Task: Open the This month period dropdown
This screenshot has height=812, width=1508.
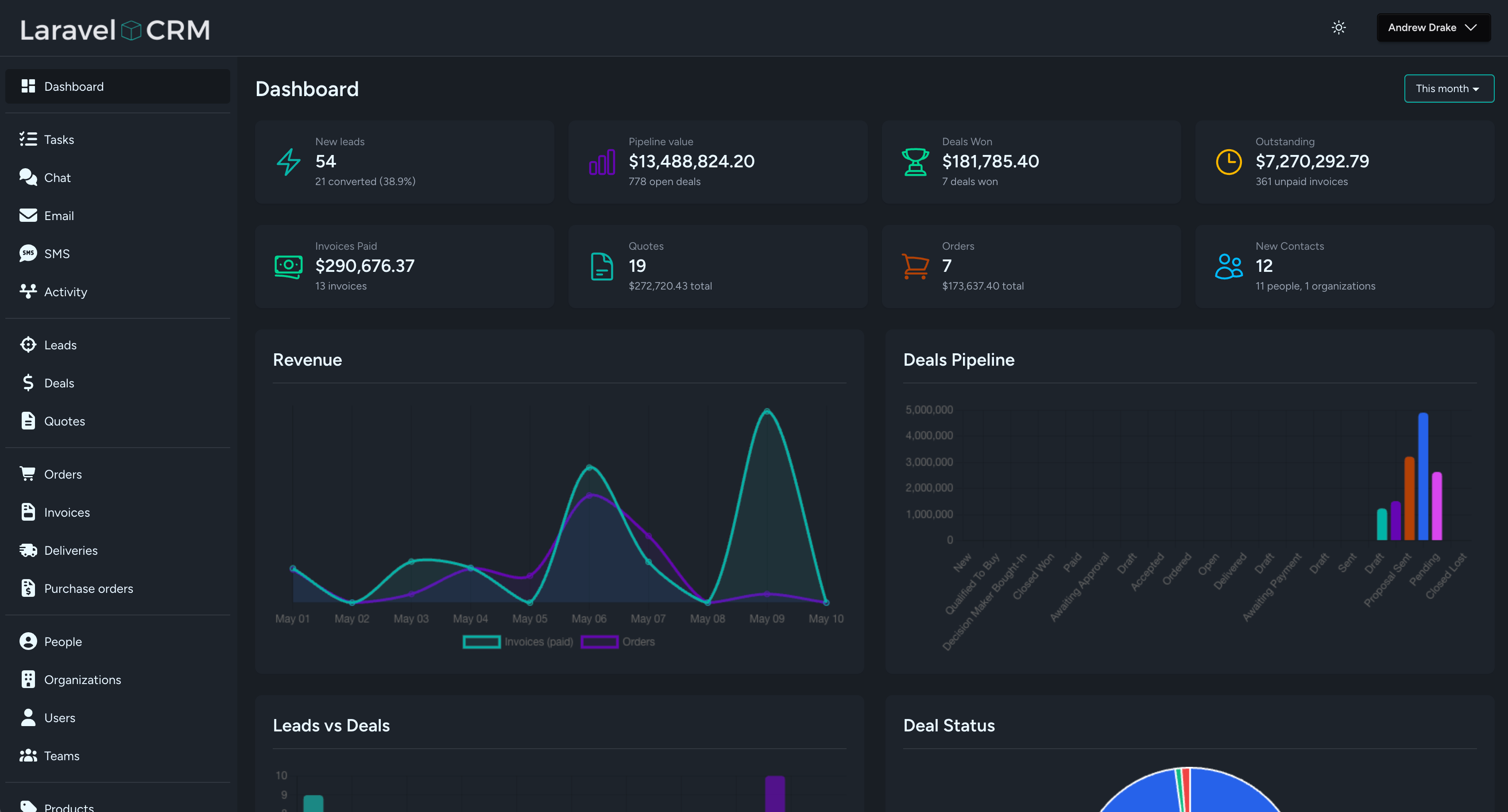Action: click(1449, 89)
